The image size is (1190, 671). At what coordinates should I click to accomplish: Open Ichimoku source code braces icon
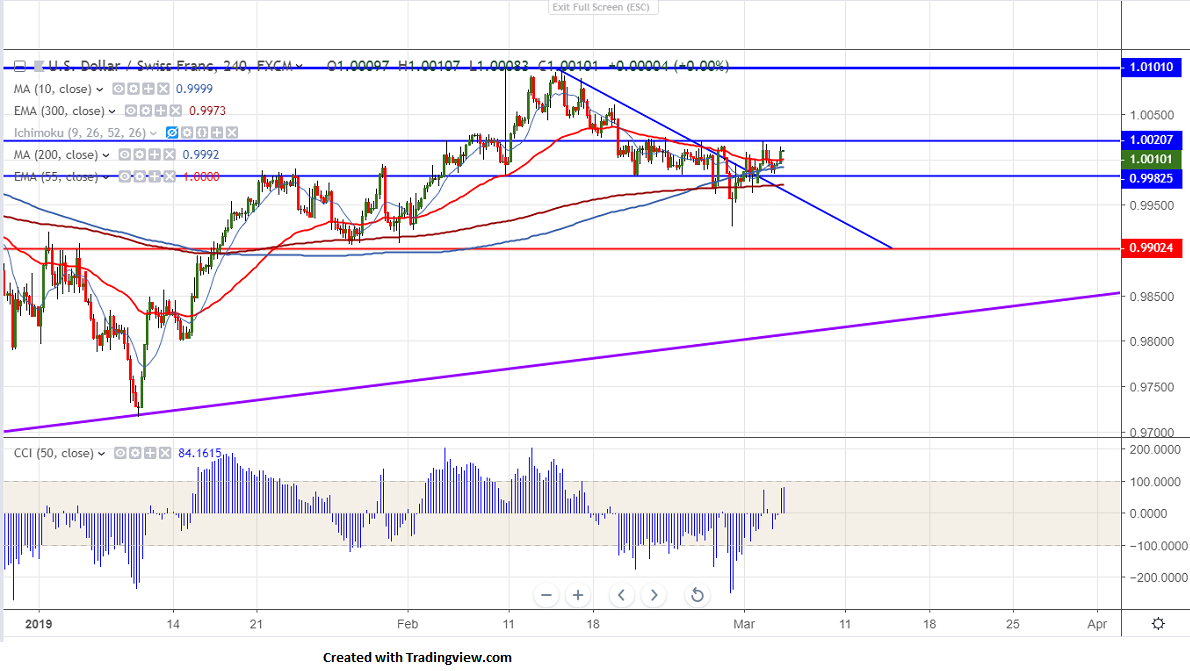tap(202, 132)
